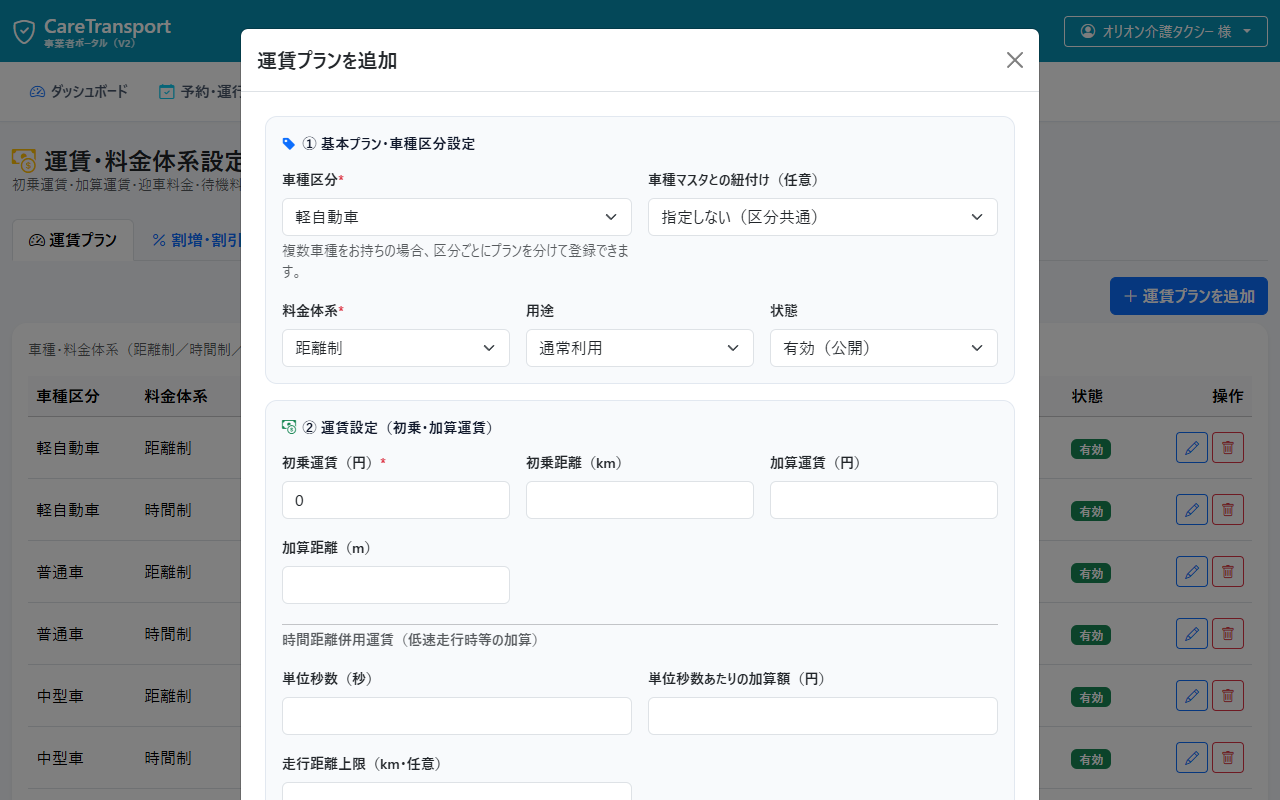This screenshot has height=800, width=1280.
Task: Edit the 軽自動車 時間制 row
Action: (x=1192, y=510)
